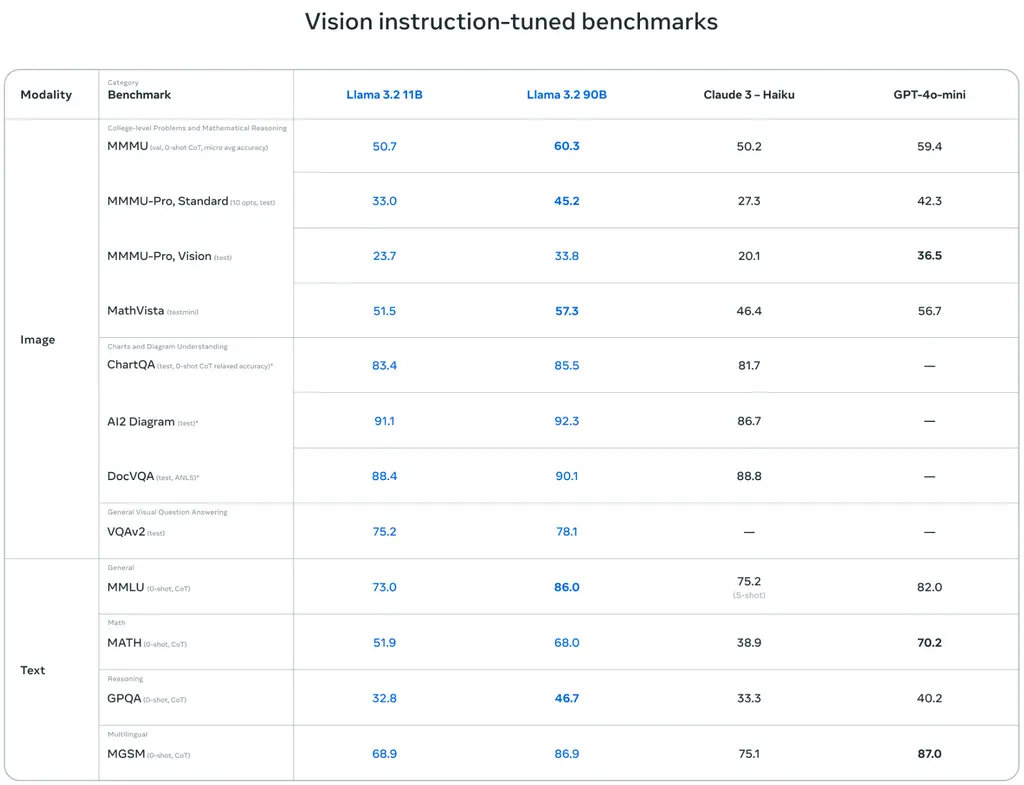Image resolution: width=1024 pixels, height=785 pixels.
Task: Click the MMMU score "50.7" for Llama 11B
Action: pos(385,146)
